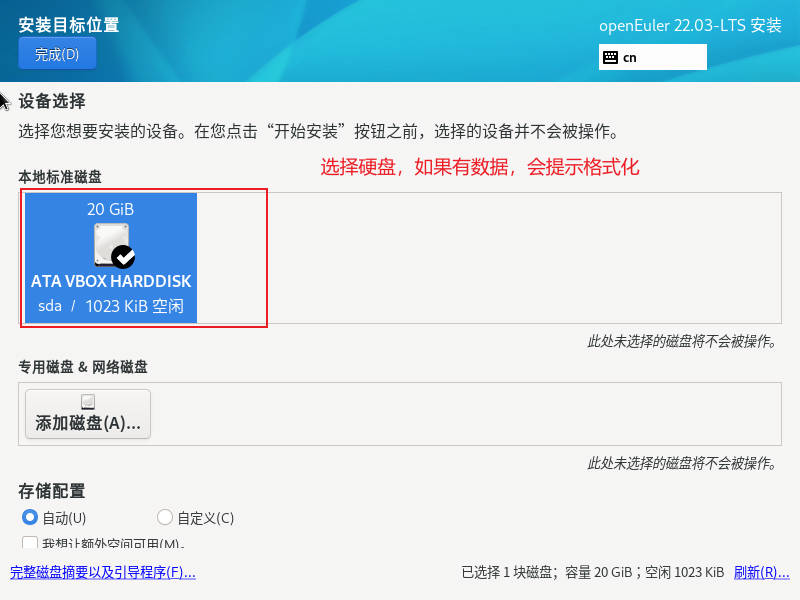Click the 完成(D) button
Screen dimensions: 800x600
(x=57, y=54)
